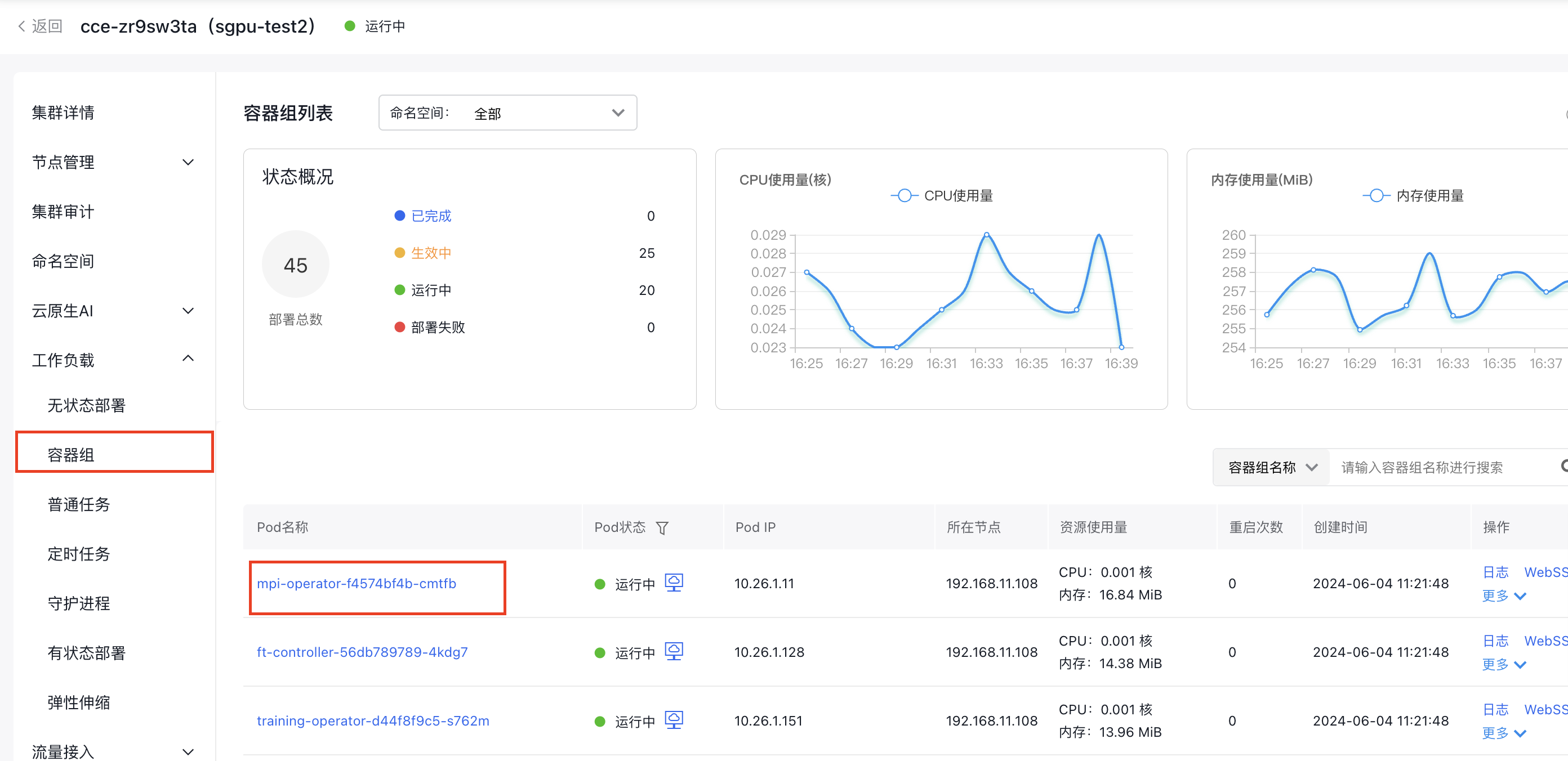Image resolution: width=1568 pixels, height=761 pixels.
Task: Open terminal icon for ft-controller pod
Action: [674, 651]
